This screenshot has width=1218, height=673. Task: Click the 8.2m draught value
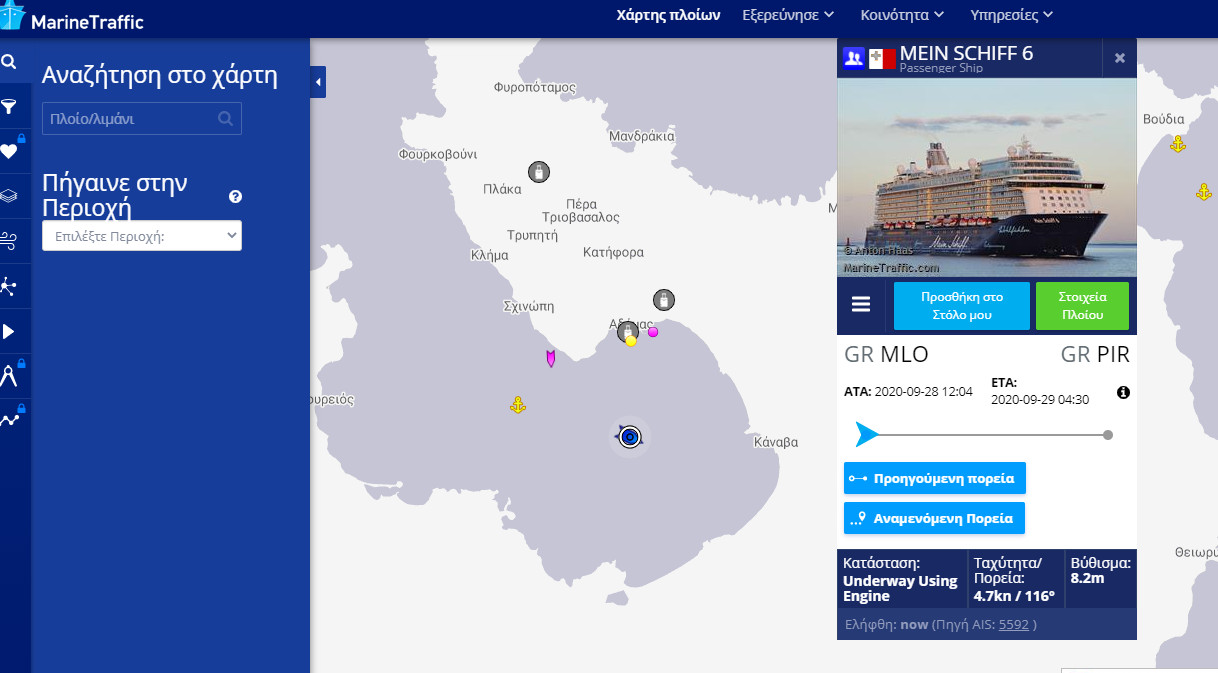[x=1086, y=577]
